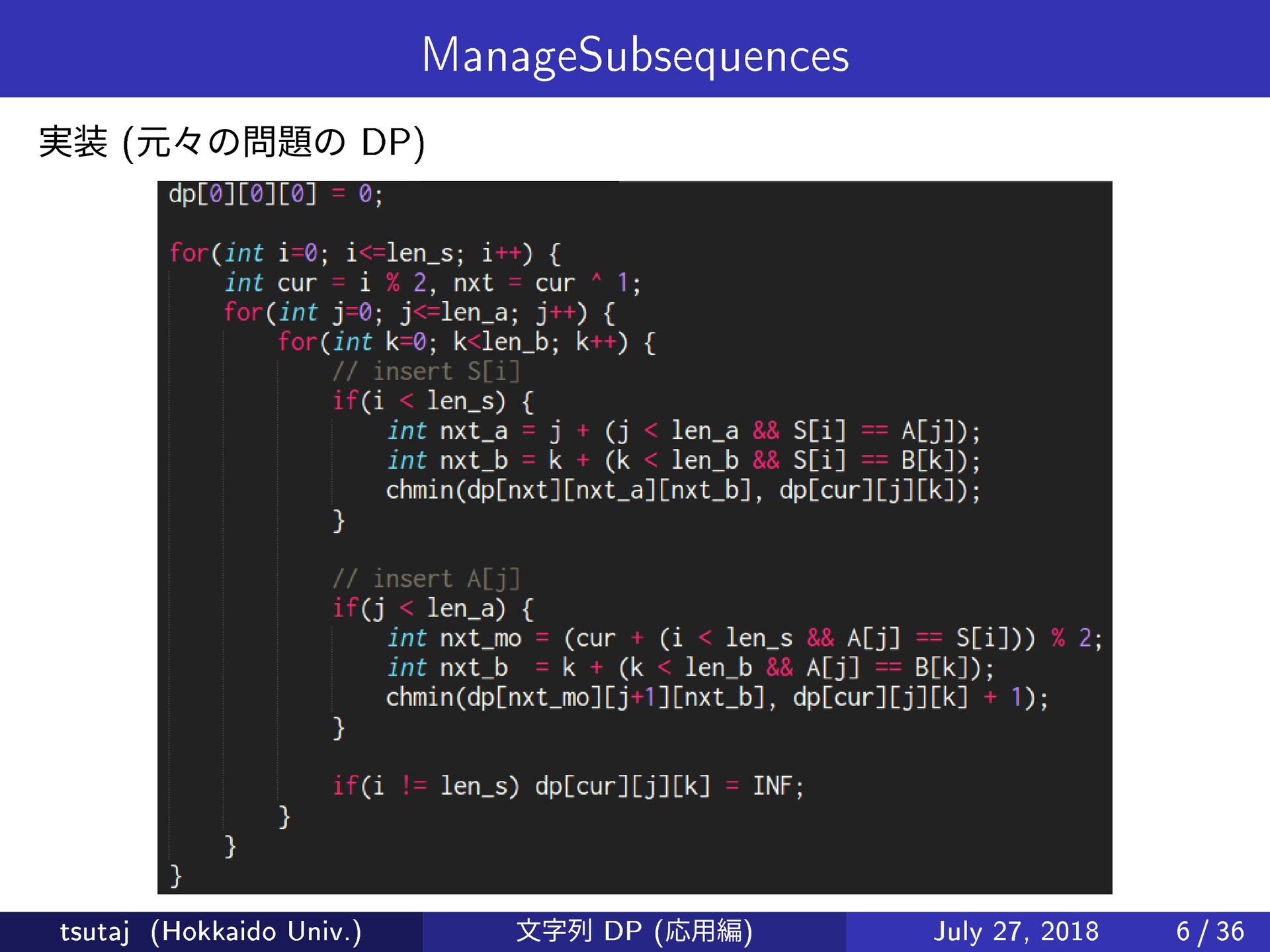The image size is (1270, 952).
Task: Click the int nxt_a declaration line
Action: [x=683, y=431]
